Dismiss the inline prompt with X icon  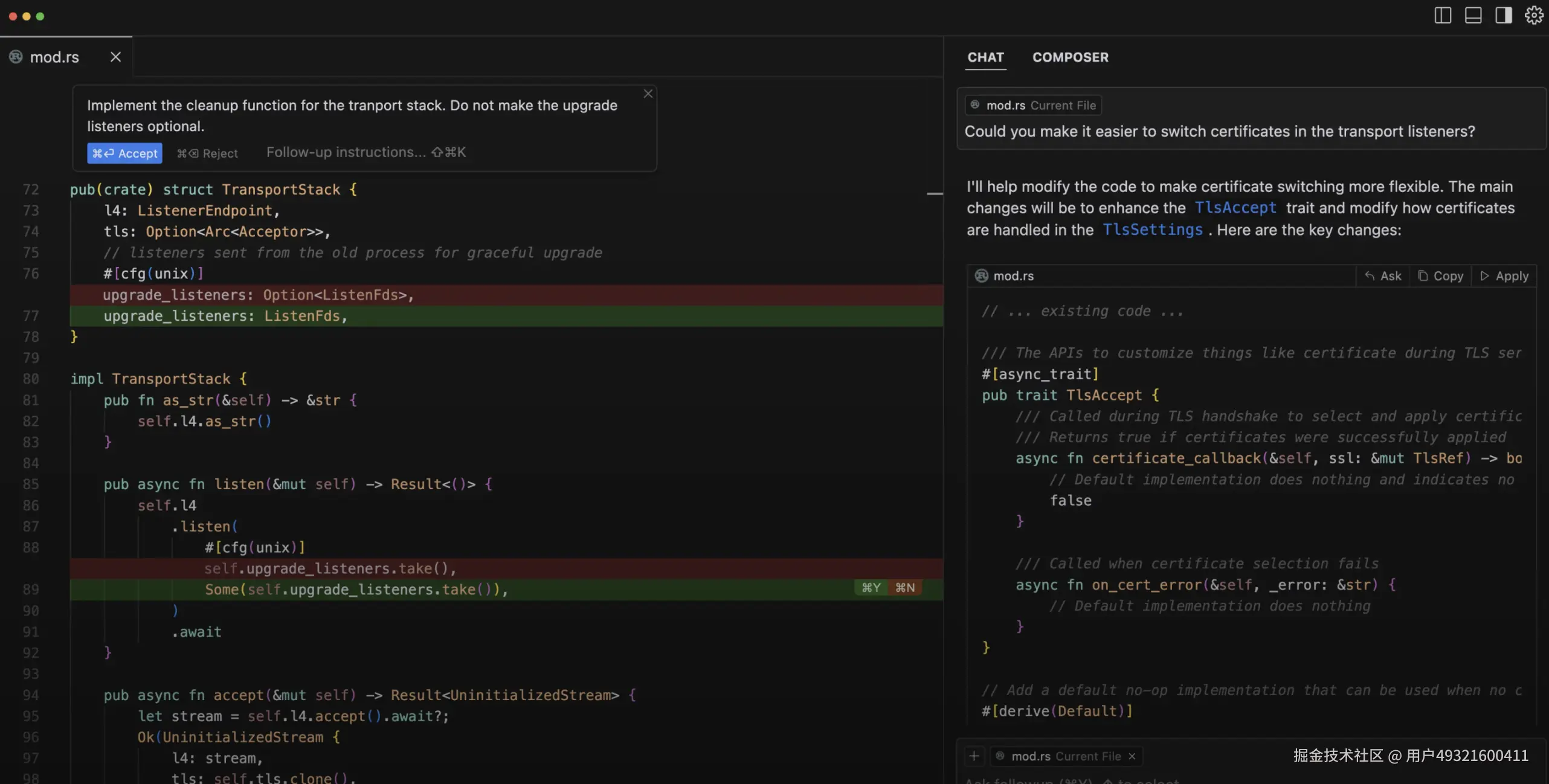[648, 94]
